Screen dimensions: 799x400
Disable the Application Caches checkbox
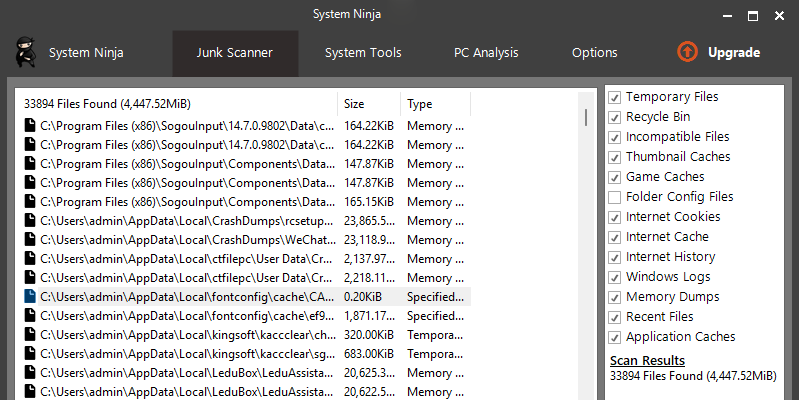(x=615, y=337)
